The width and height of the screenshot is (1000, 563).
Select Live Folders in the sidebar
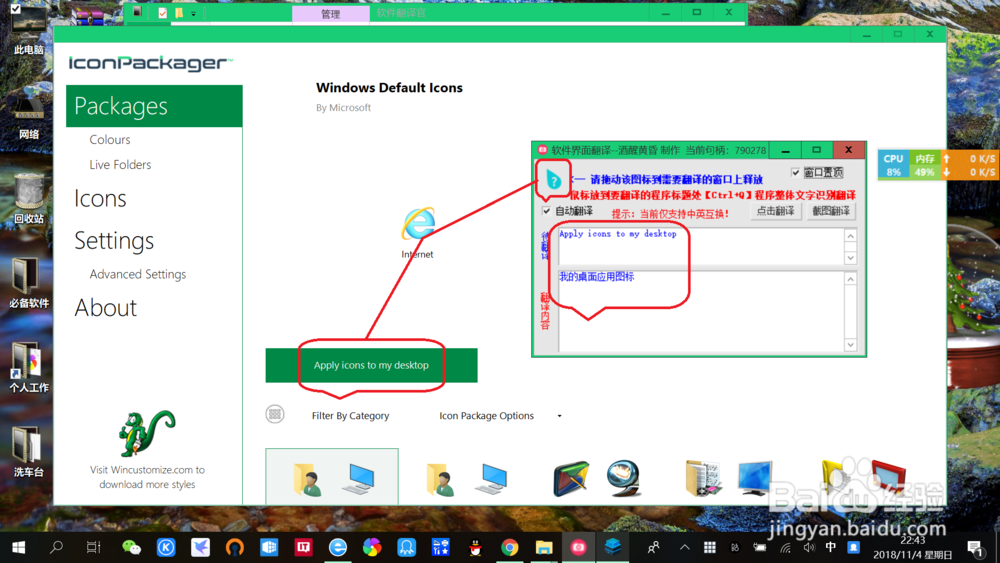coord(120,165)
